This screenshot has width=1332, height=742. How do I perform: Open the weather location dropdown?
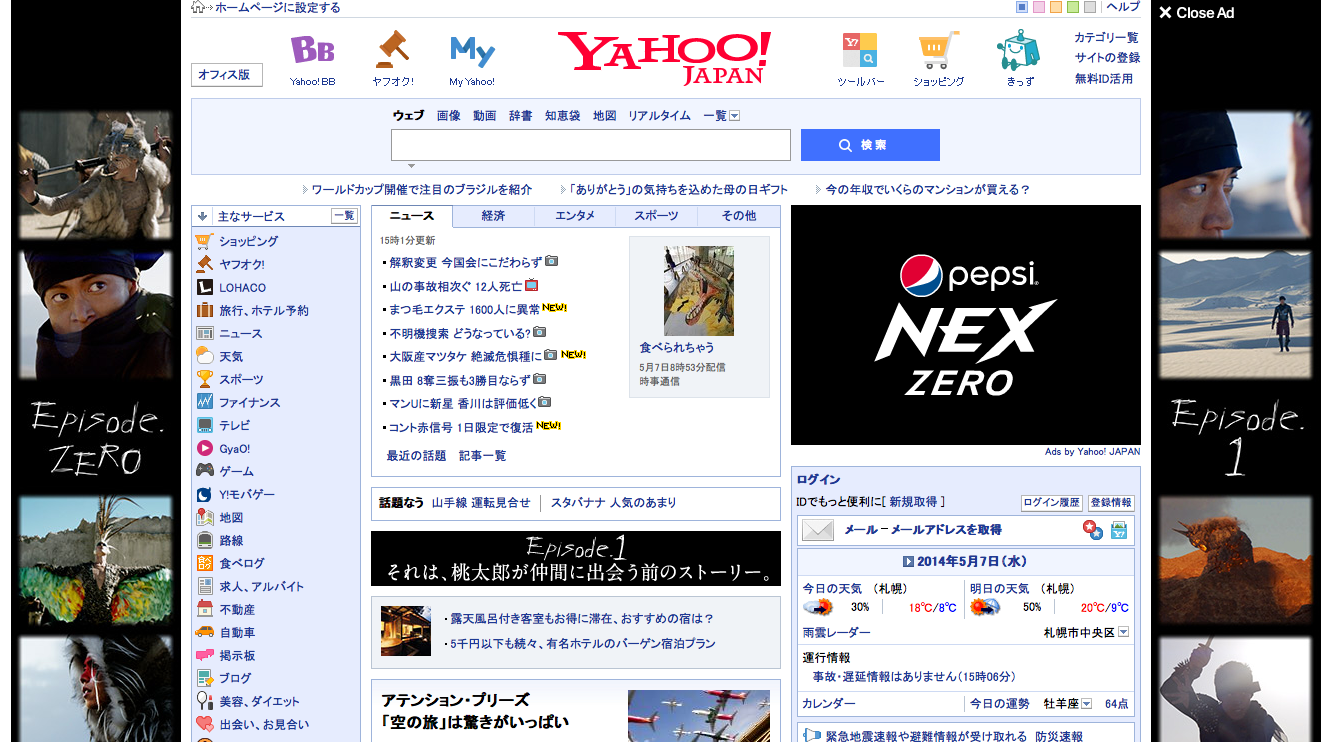coord(1123,632)
